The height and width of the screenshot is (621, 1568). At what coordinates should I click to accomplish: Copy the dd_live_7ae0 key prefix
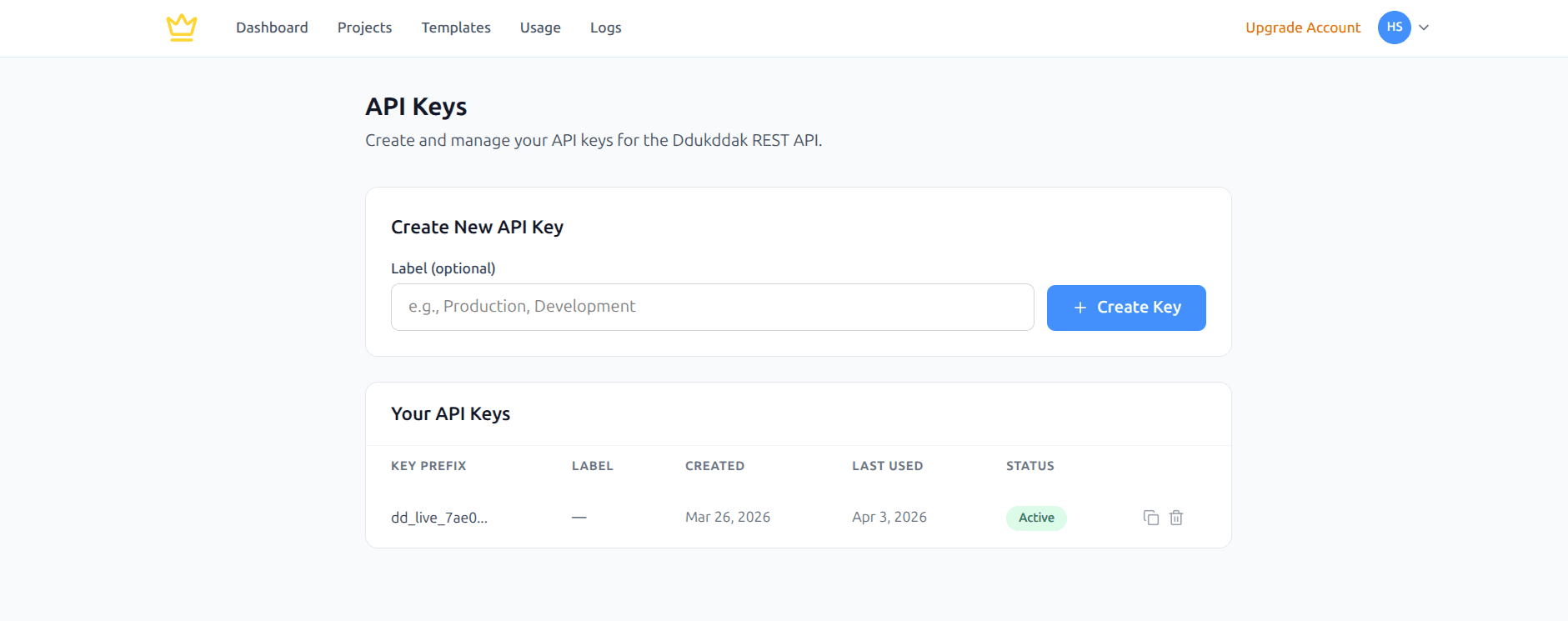tap(1150, 518)
